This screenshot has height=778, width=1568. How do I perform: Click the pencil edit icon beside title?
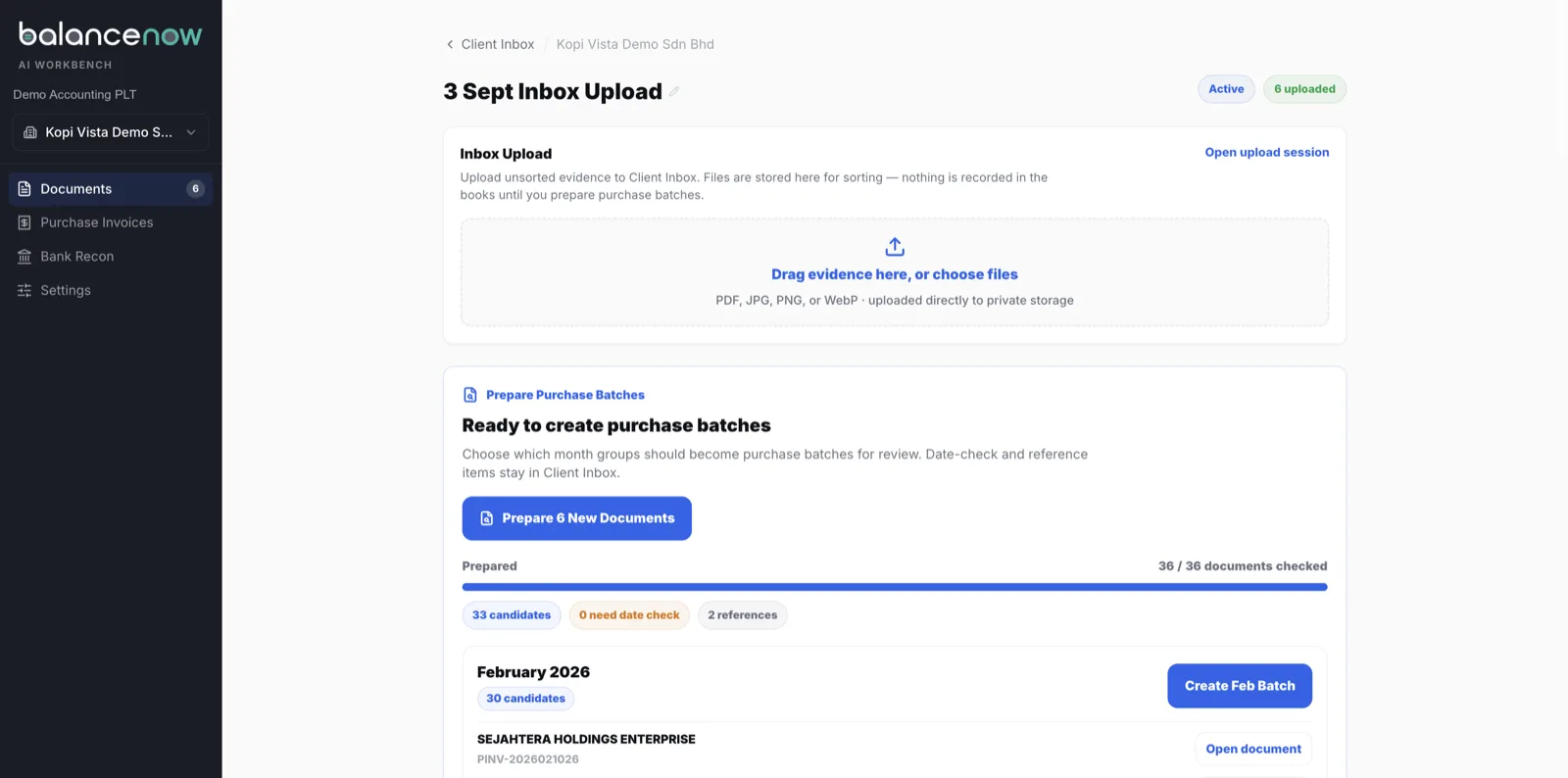674,92
